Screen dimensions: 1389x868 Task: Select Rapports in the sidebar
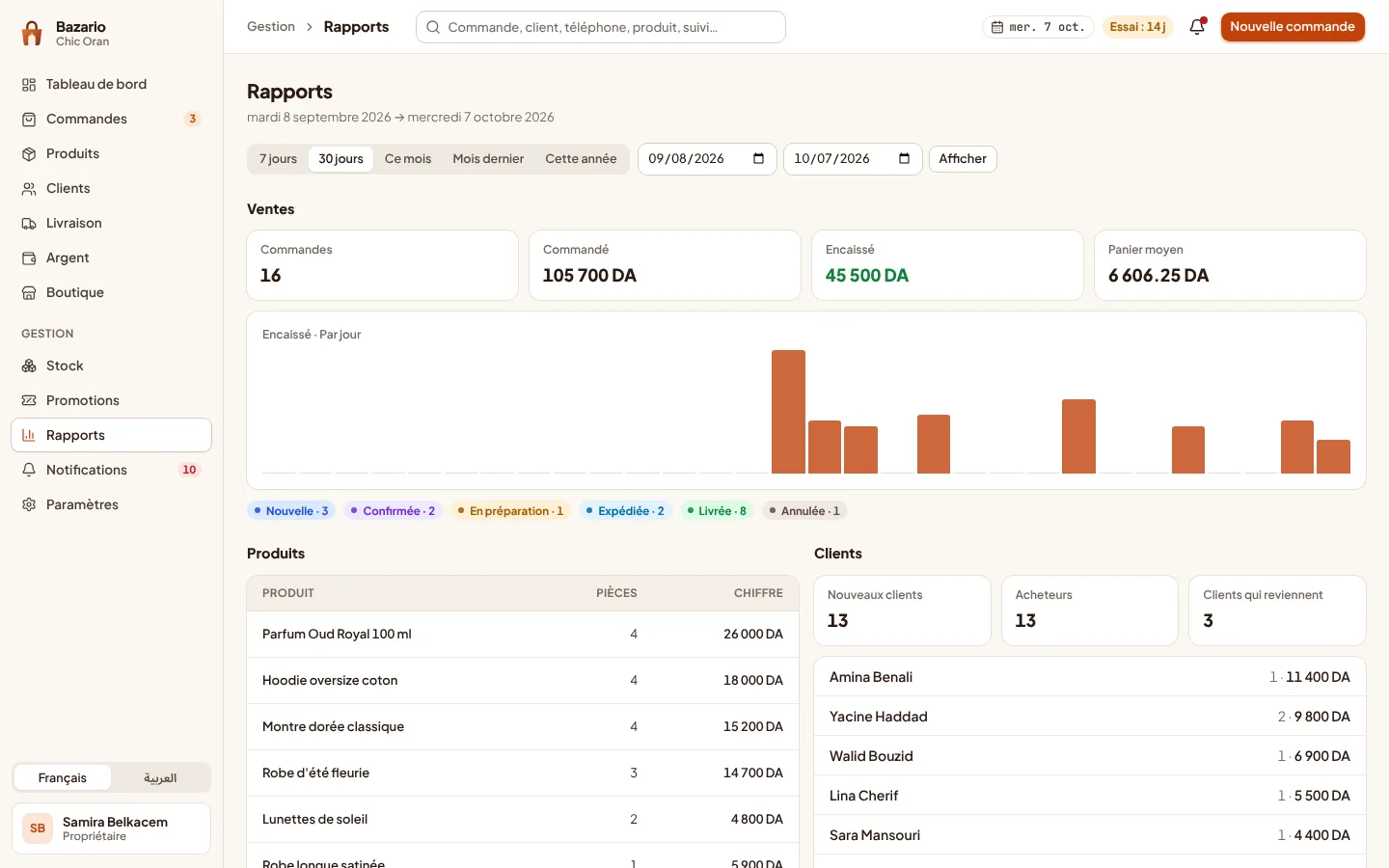pyautogui.click(x=111, y=435)
